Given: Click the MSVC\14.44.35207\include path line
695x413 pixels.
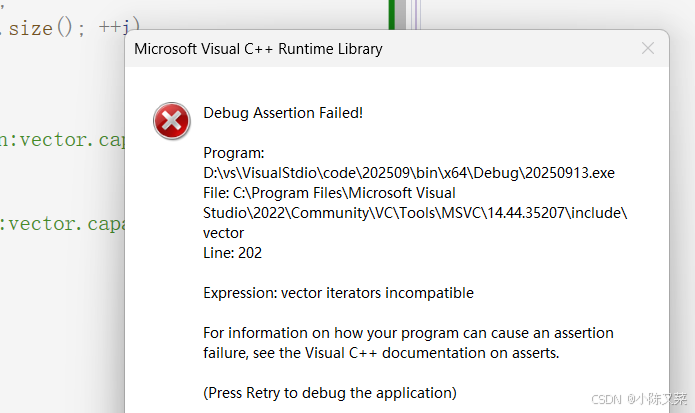Looking at the screenshot, I should [x=415, y=213].
